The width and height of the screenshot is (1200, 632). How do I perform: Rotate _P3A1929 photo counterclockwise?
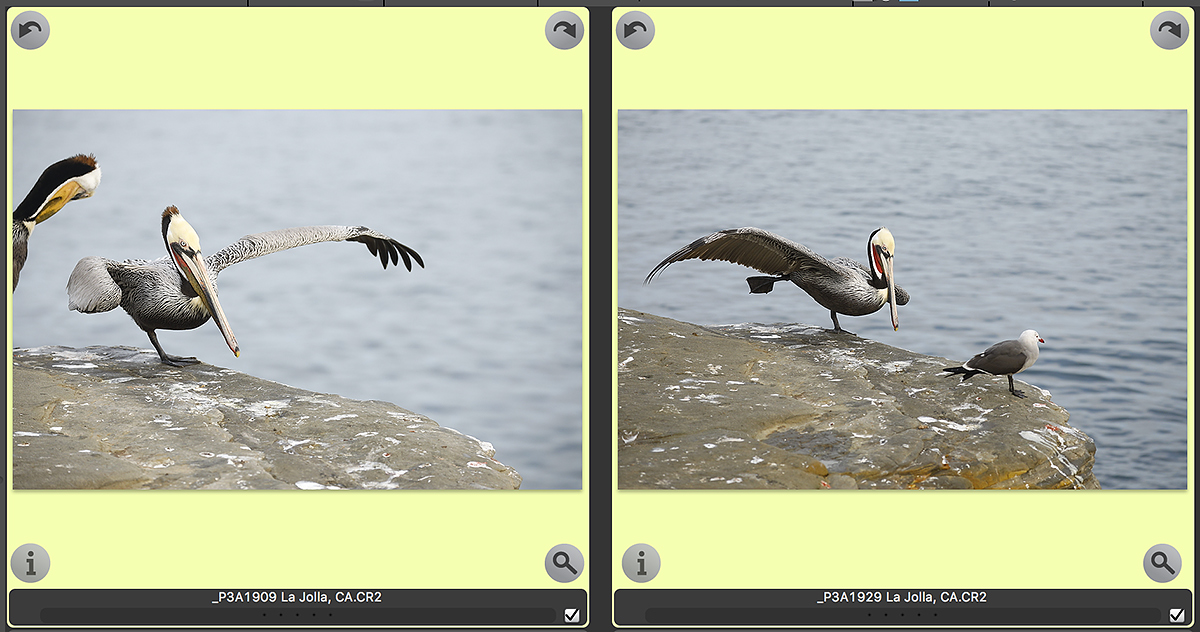[x=635, y=30]
